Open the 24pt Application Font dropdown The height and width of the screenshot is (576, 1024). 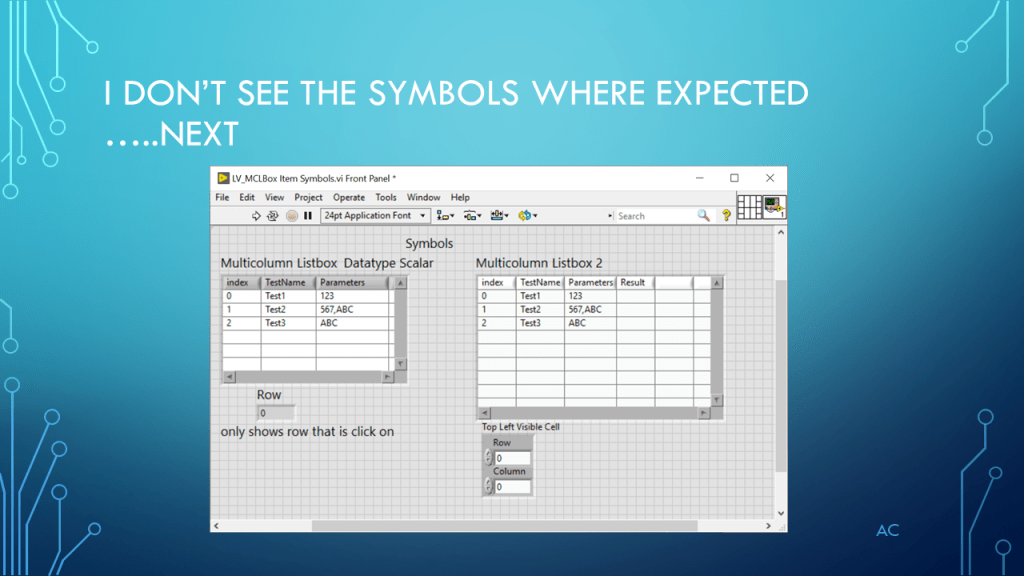pyautogui.click(x=375, y=215)
